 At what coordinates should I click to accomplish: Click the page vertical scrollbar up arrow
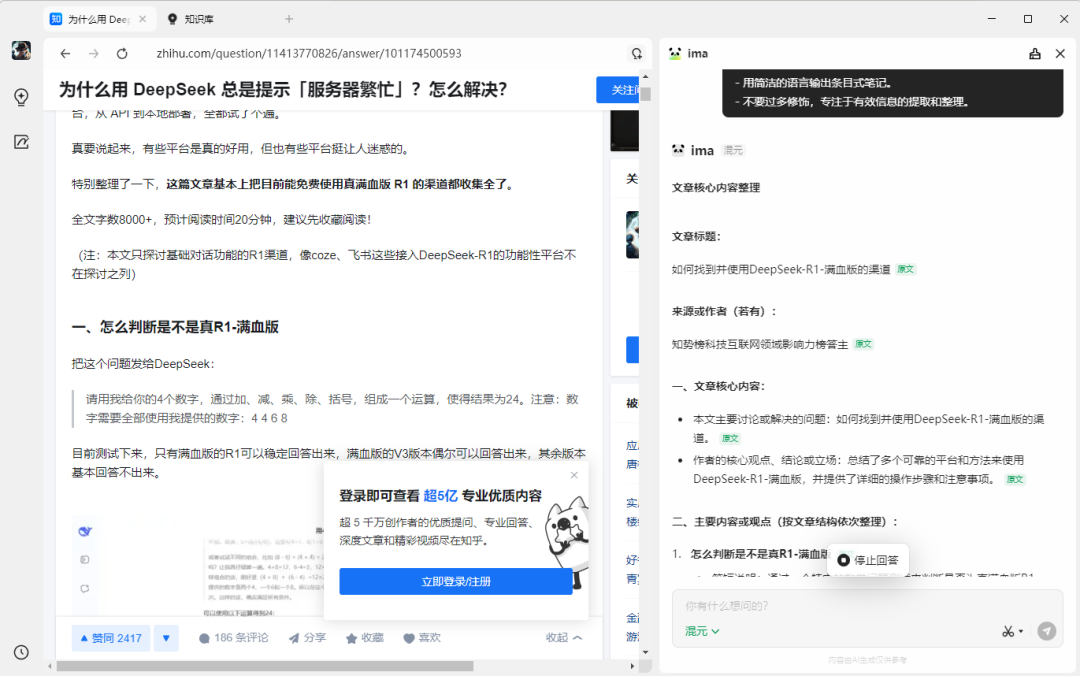tap(645, 76)
